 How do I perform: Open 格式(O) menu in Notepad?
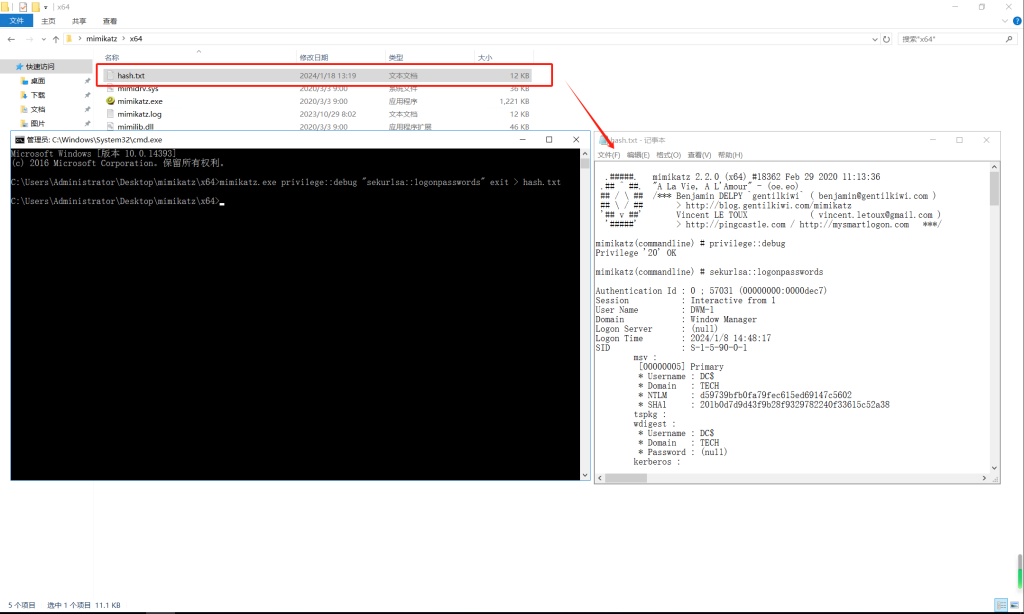[668, 155]
